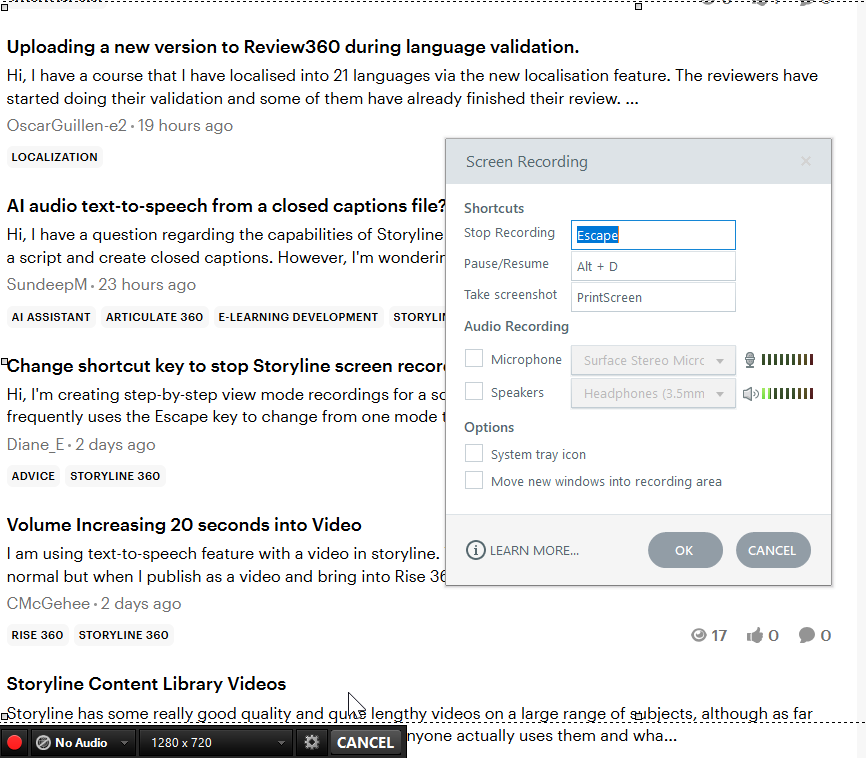The image size is (866, 758).
Task: Click the microphone level icon
Action: click(x=749, y=360)
